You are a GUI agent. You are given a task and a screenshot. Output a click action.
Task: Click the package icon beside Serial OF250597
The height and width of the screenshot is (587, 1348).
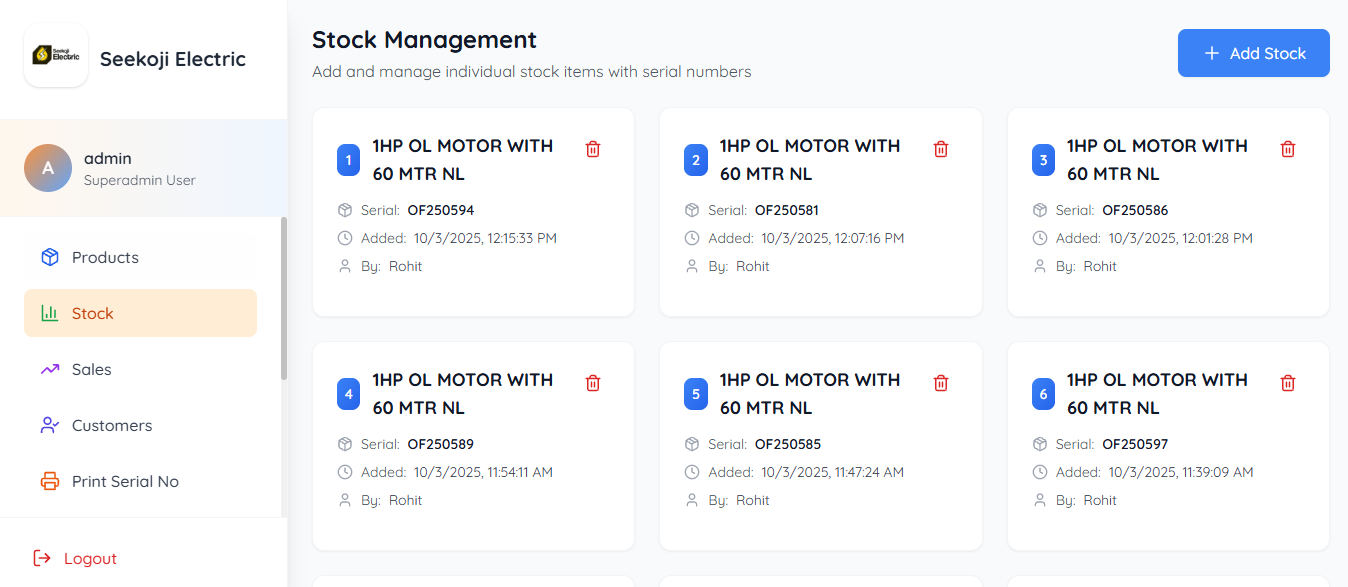pos(1040,444)
